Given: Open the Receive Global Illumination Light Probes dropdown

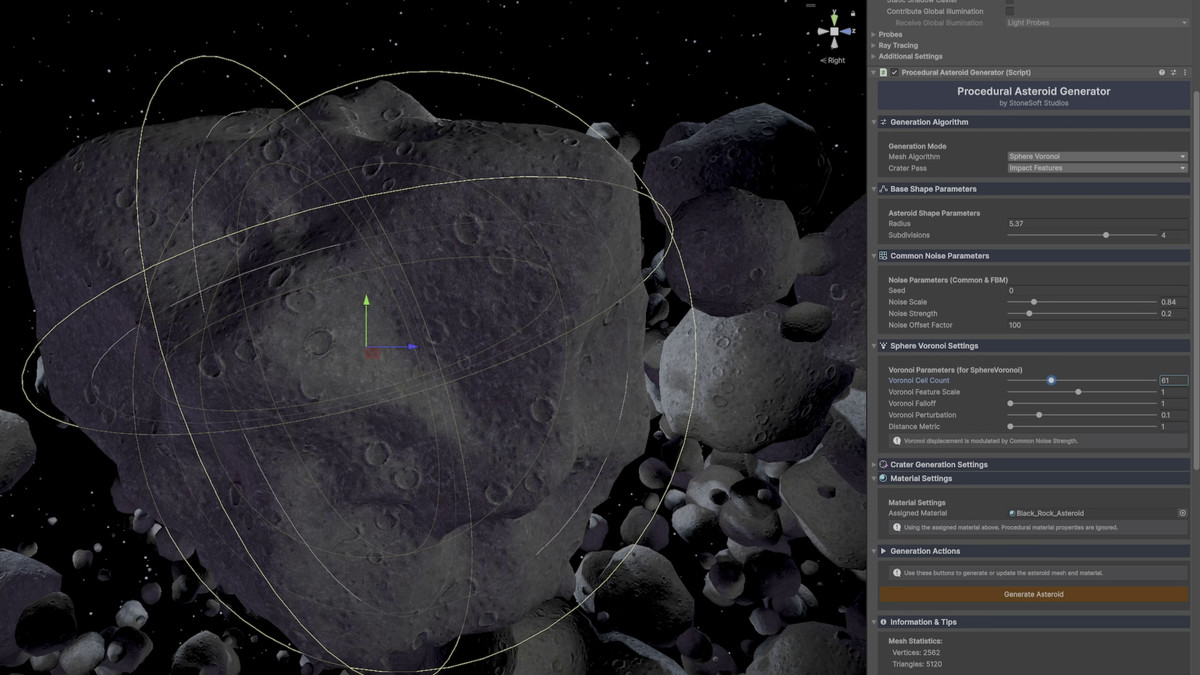Looking at the screenshot, I should [x=1097, y=22].
